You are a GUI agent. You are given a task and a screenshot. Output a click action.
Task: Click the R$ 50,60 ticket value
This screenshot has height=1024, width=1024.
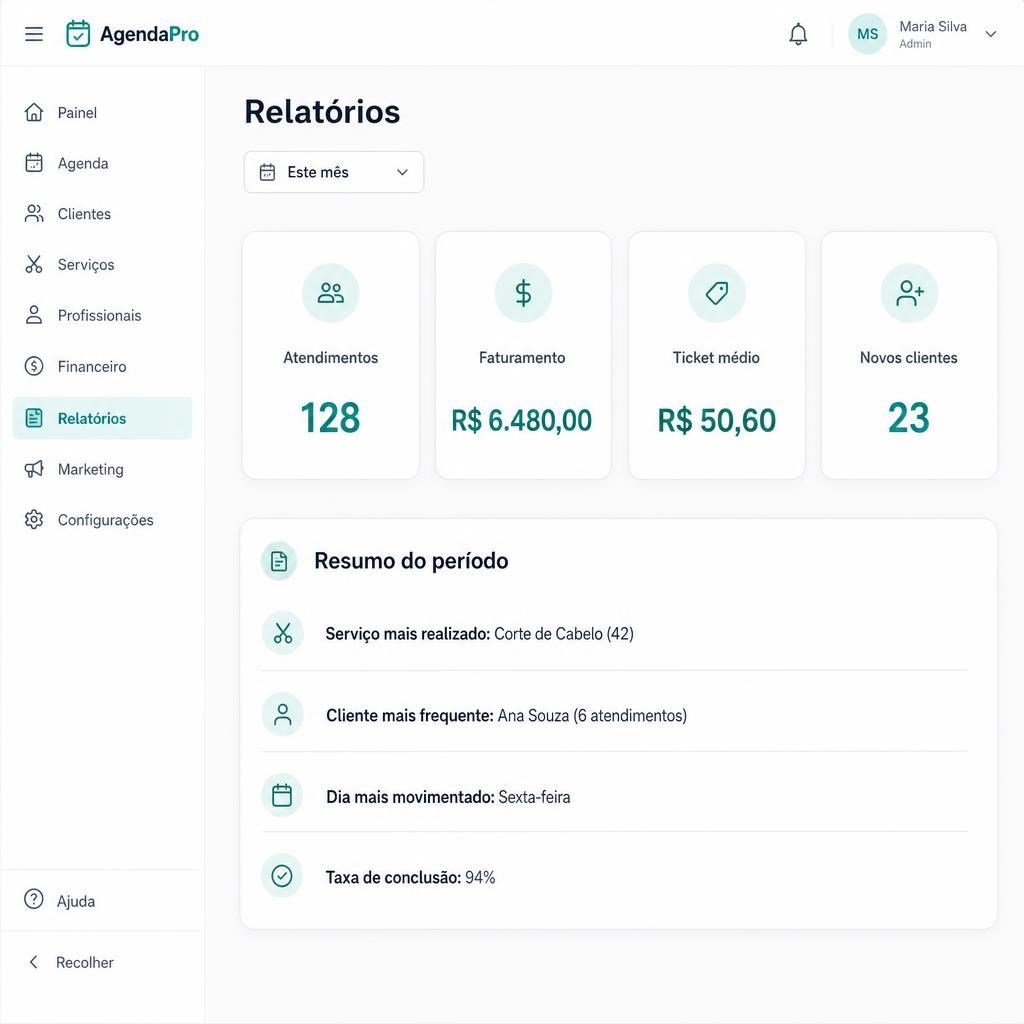(x=716, y=420)
